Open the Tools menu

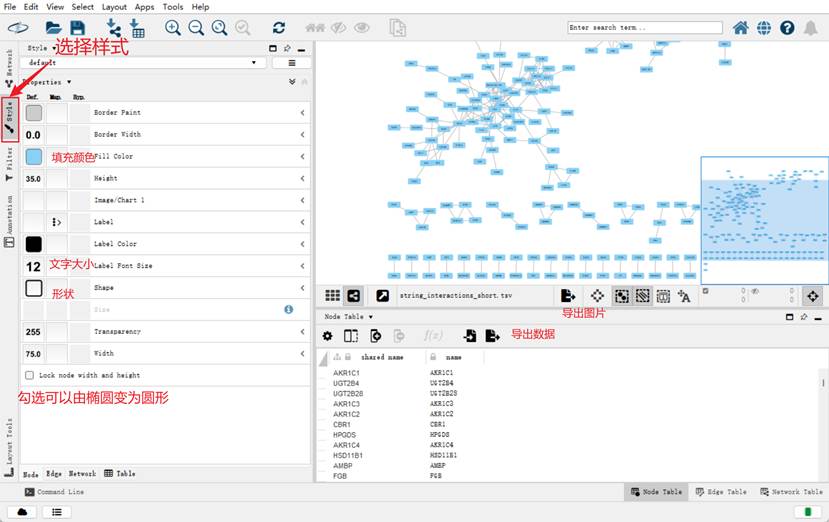[x=173, y=7]
